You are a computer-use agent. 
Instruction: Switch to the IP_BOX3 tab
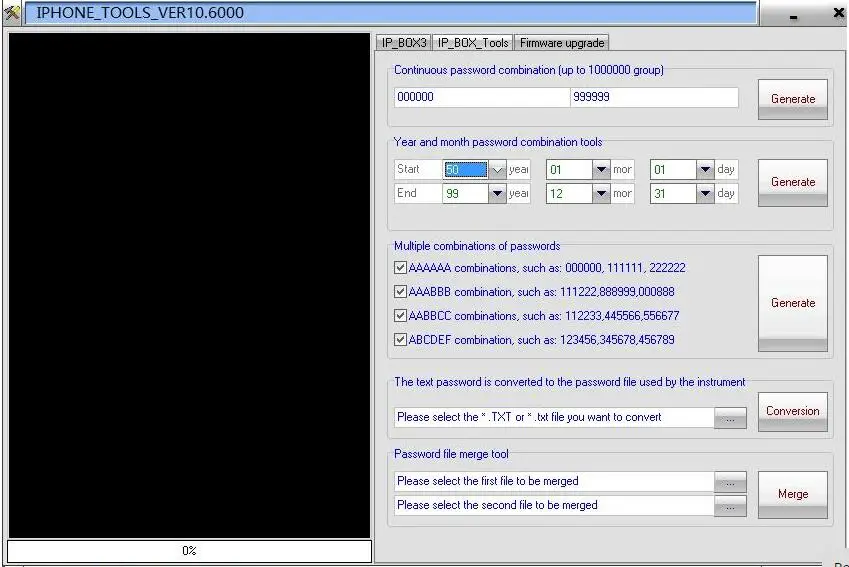(x=404, y=43)
